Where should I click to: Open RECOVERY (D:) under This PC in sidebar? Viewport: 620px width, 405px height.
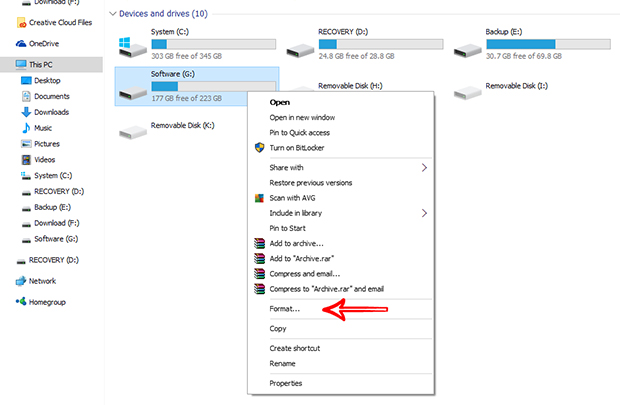pyautogui.click(x=59, y=191)
